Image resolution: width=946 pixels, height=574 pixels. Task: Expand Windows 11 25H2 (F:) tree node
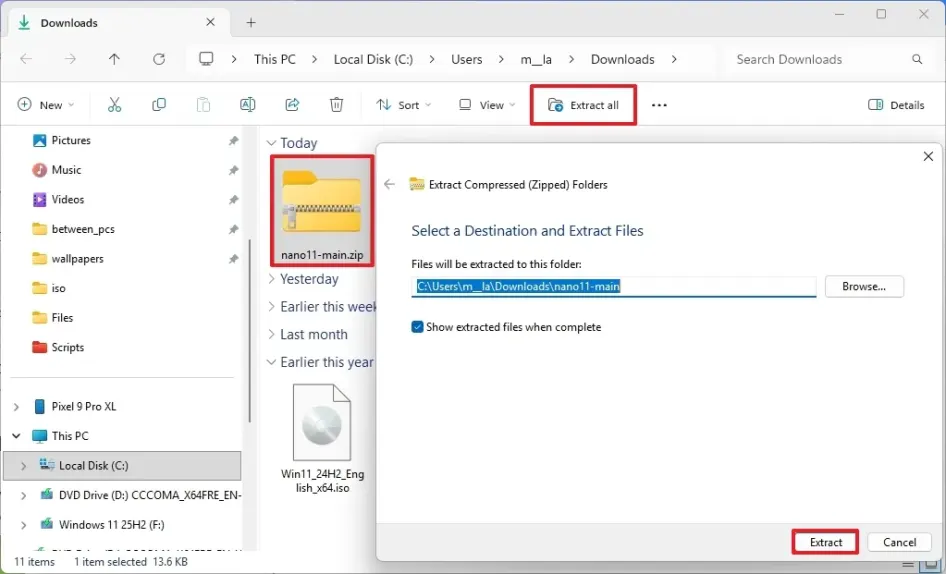pos(24,525)
